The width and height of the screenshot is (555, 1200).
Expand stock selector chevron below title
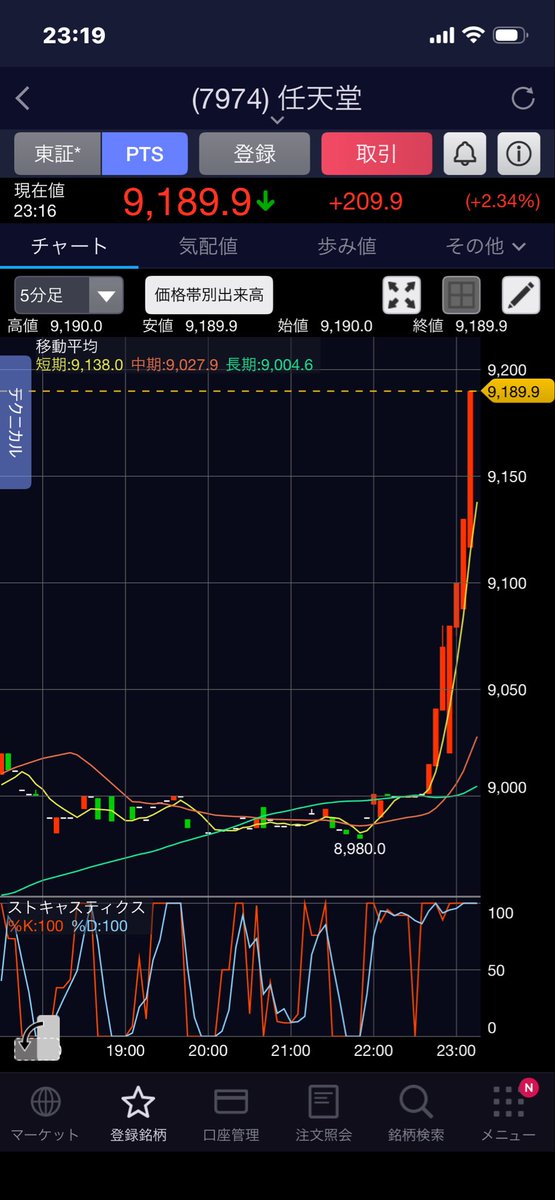(x=277, y=121)
